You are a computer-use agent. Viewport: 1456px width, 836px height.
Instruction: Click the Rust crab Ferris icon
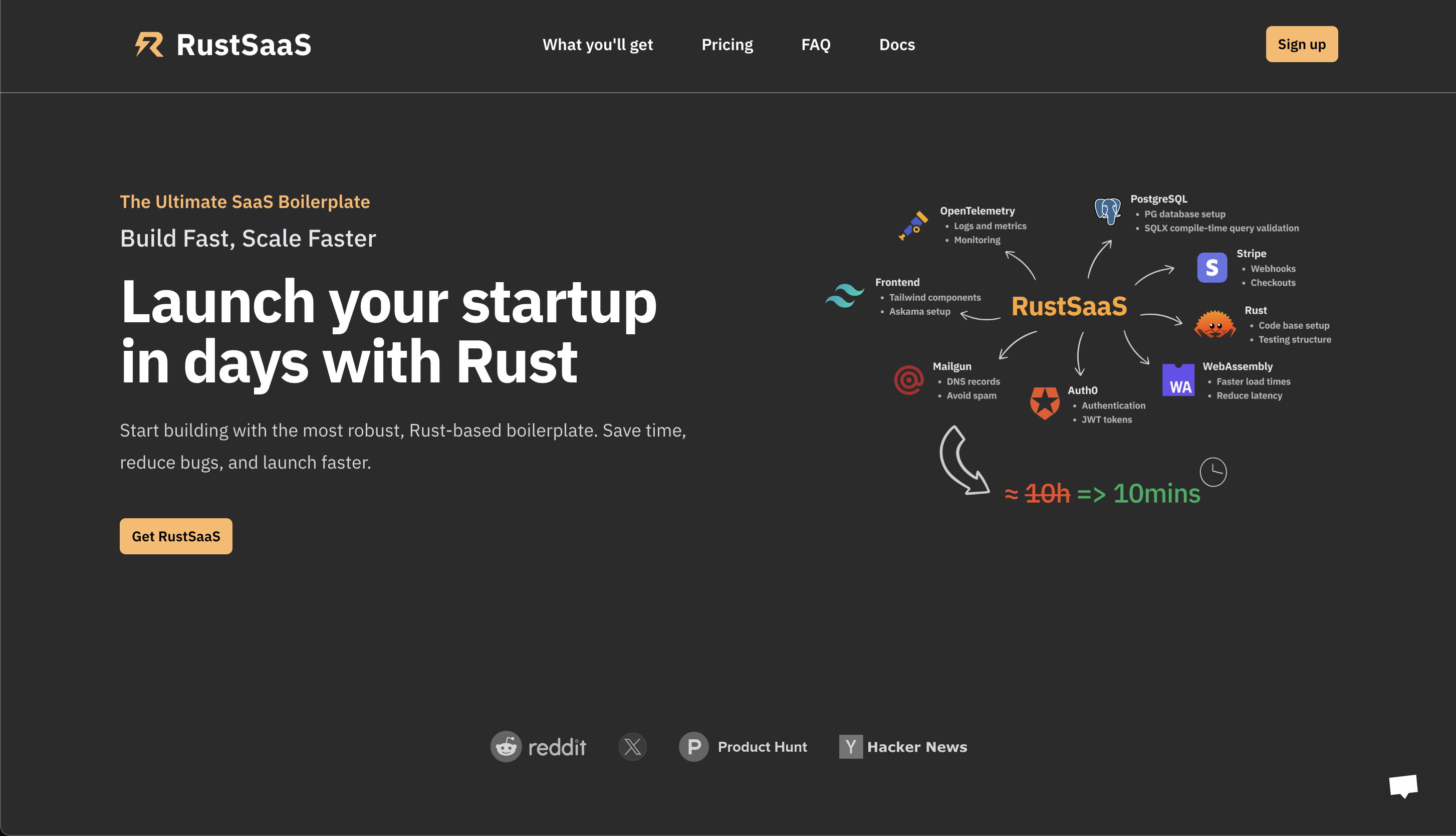click(1215, 324)
